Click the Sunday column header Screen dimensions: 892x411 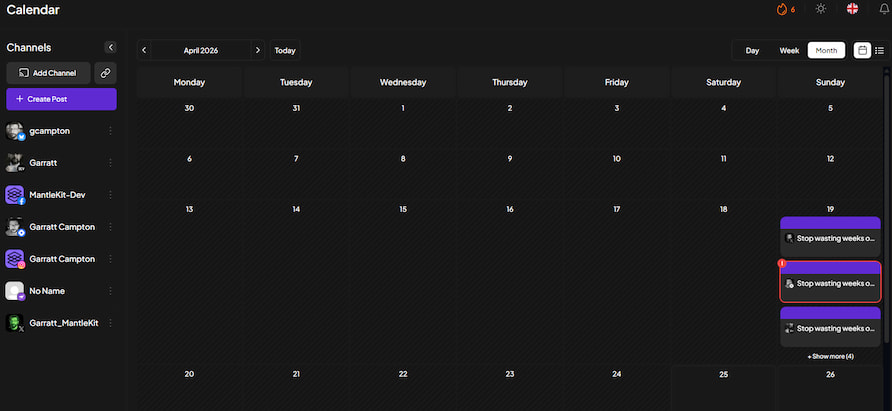831,82
